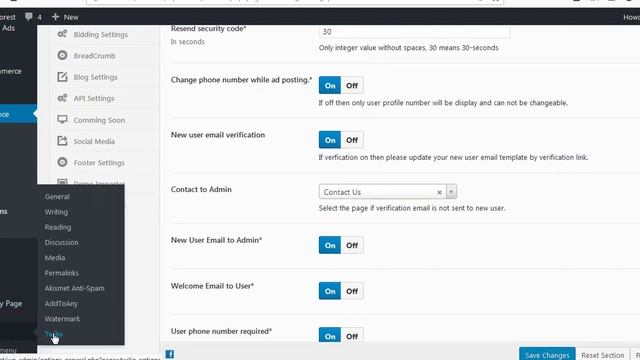Open Permalinks settings submenu item
The image size is (640, 360).
61,273
